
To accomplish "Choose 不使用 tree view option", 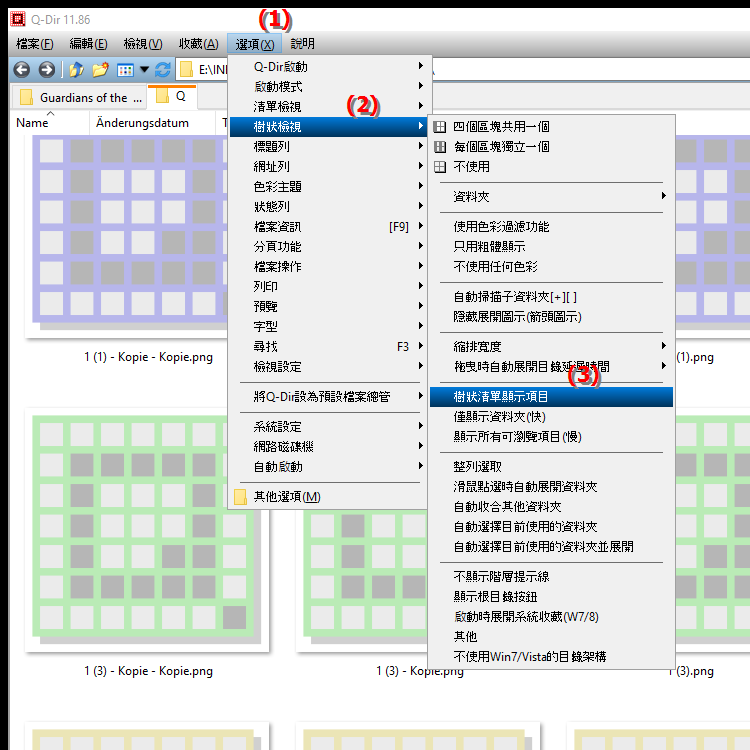I will click(551, 167).
